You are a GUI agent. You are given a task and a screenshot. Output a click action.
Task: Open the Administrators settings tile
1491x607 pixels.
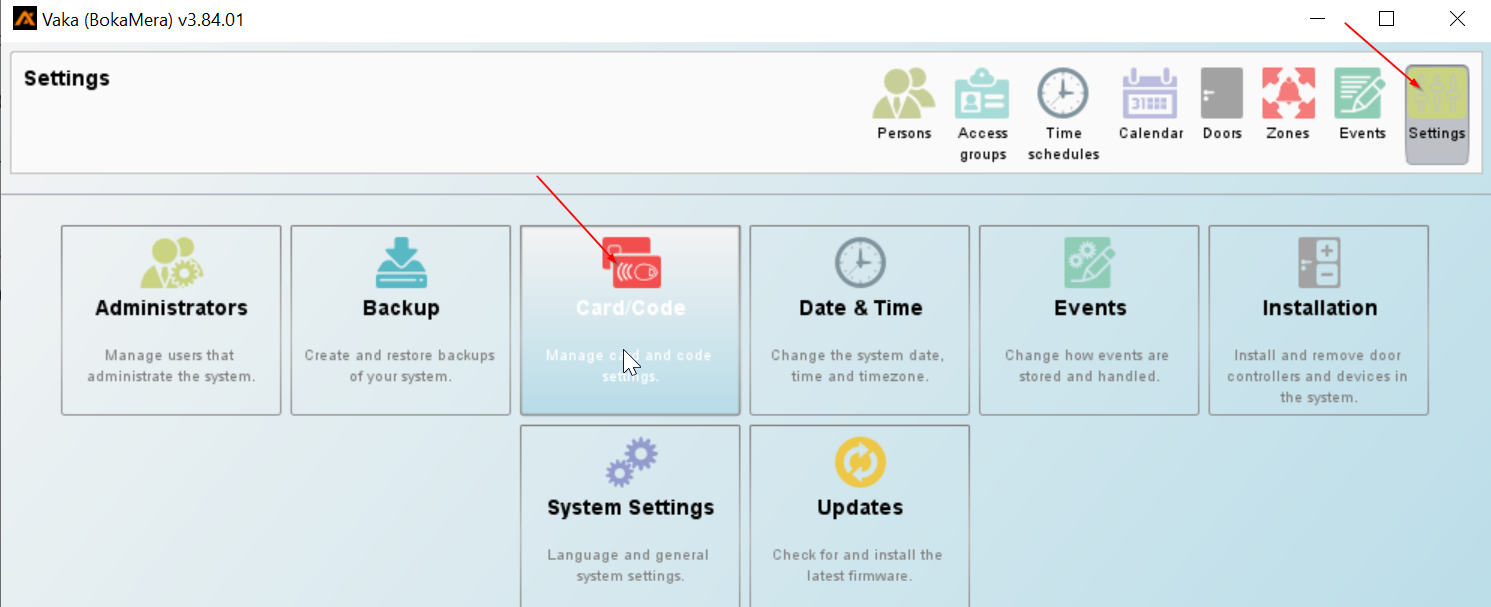click(171, 320)
